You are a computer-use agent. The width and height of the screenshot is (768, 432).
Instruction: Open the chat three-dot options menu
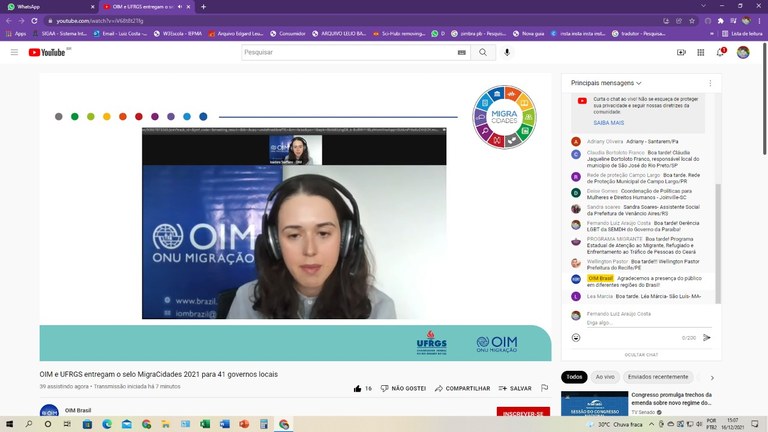(x=707, y=83)
